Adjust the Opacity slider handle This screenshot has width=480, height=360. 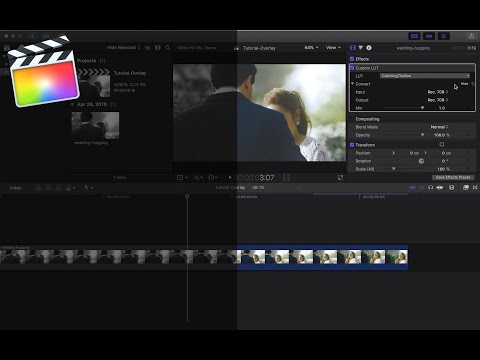click(422, 135)
